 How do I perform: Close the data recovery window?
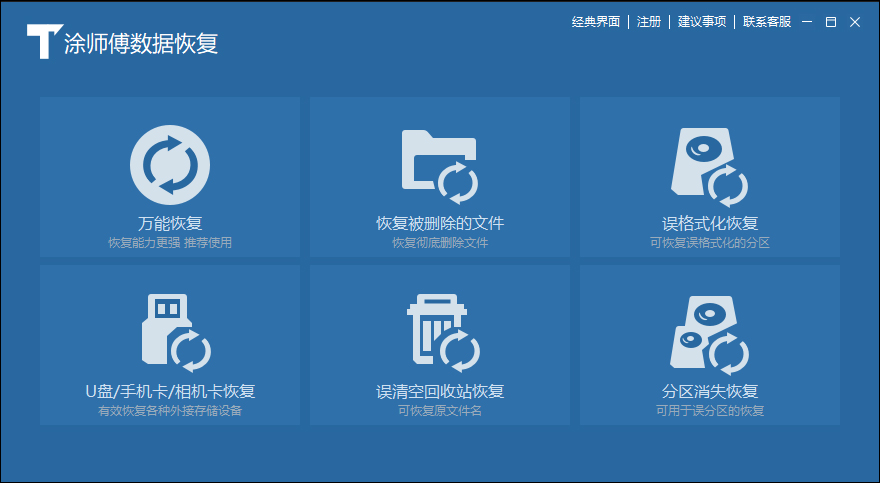pyautogui.click(x=855, y=22)
